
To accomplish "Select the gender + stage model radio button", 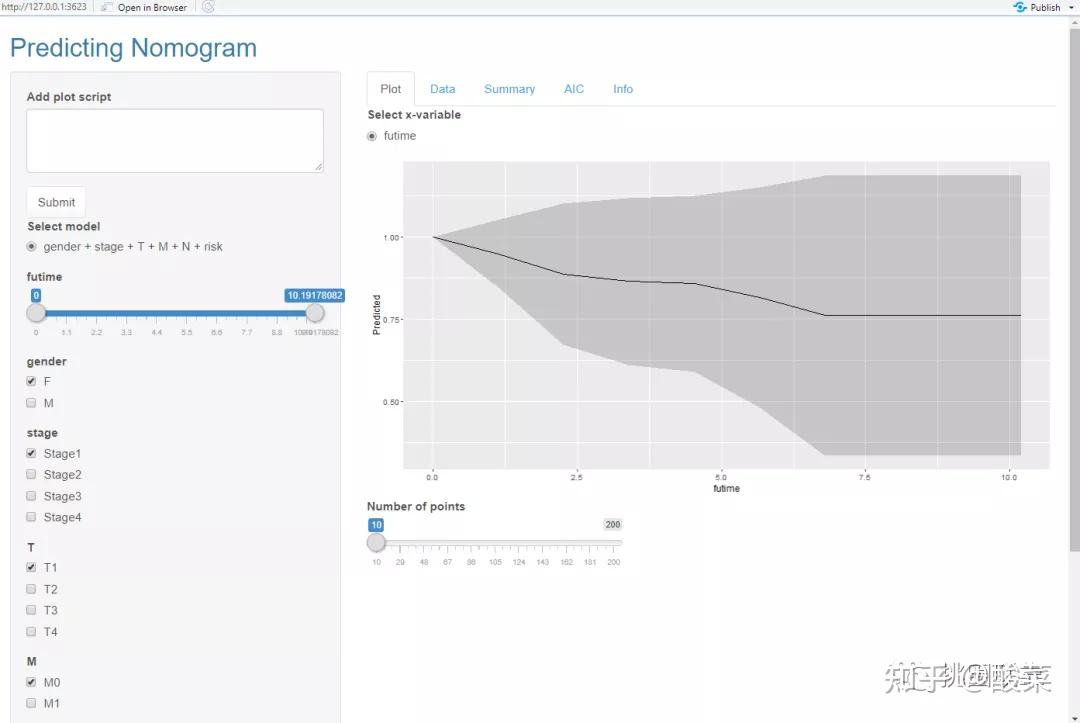I will (x=32, y=246).
